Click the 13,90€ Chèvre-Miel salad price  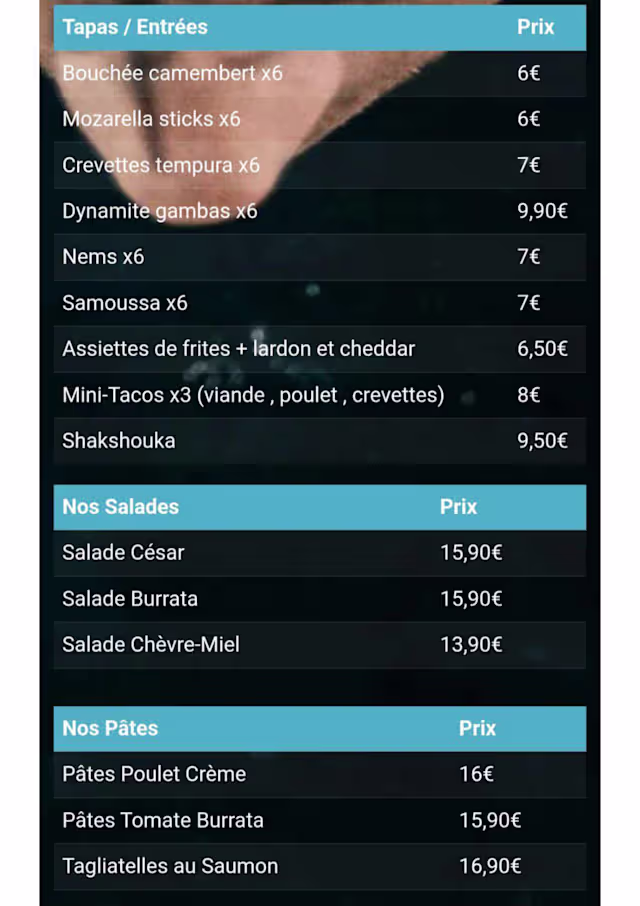(471, 645)
